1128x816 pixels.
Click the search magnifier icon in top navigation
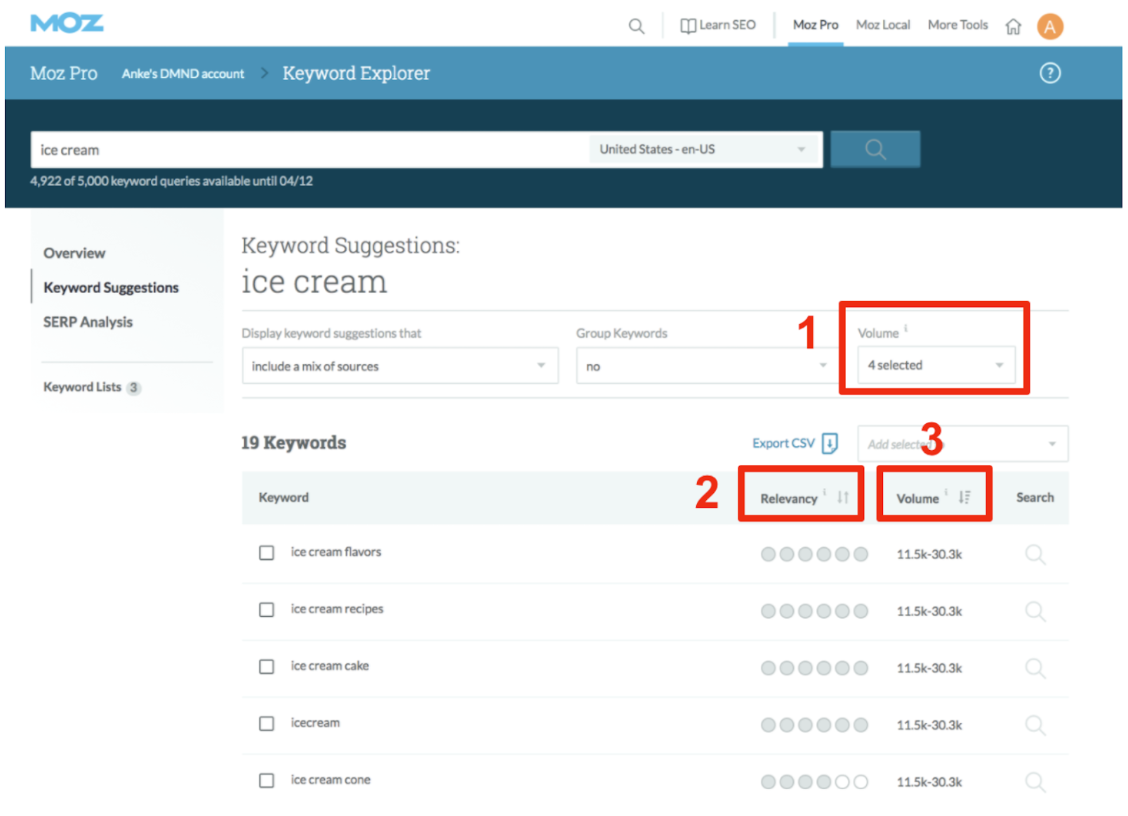636,26
